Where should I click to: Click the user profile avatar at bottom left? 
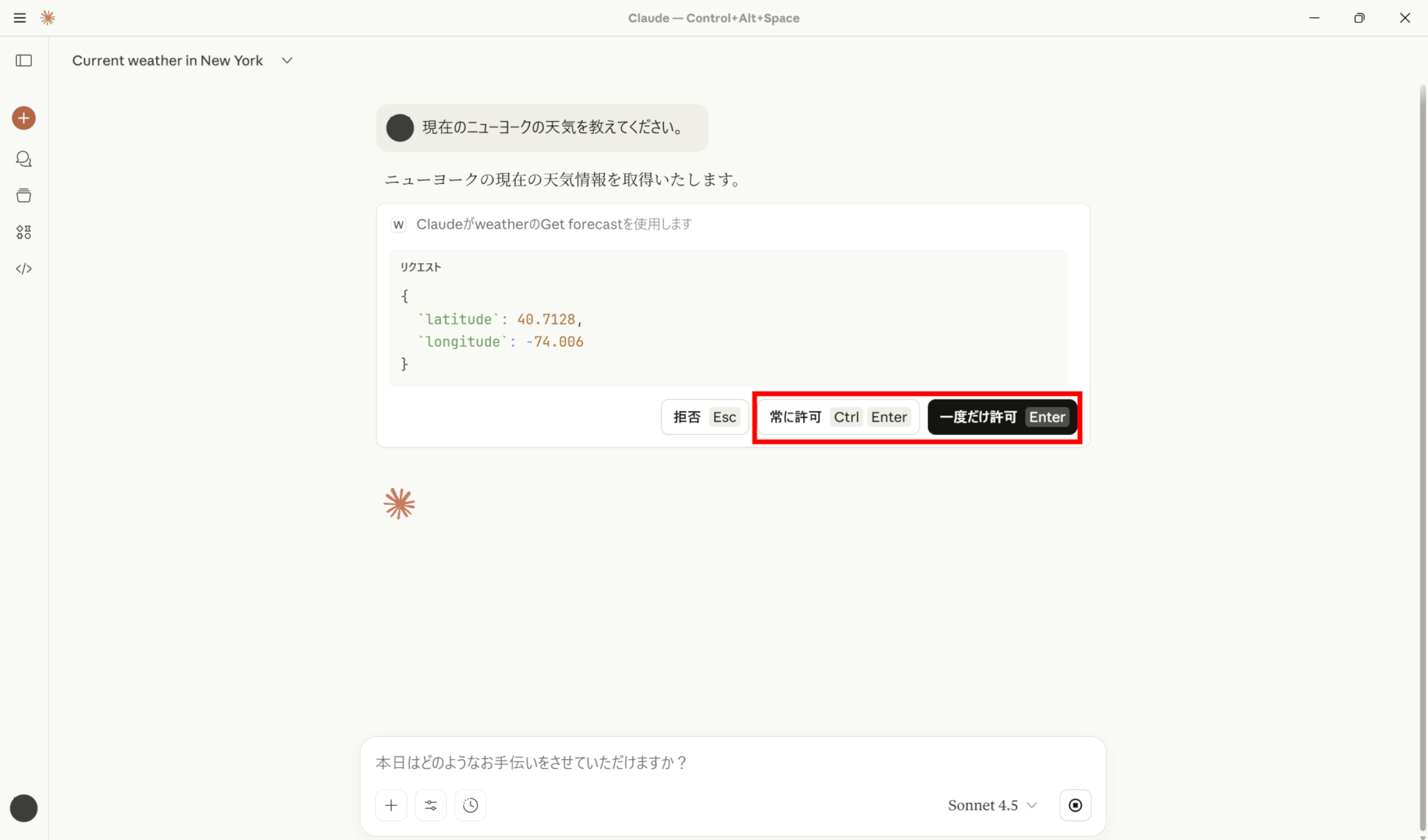pyautogui.click(x=24, y=808)
